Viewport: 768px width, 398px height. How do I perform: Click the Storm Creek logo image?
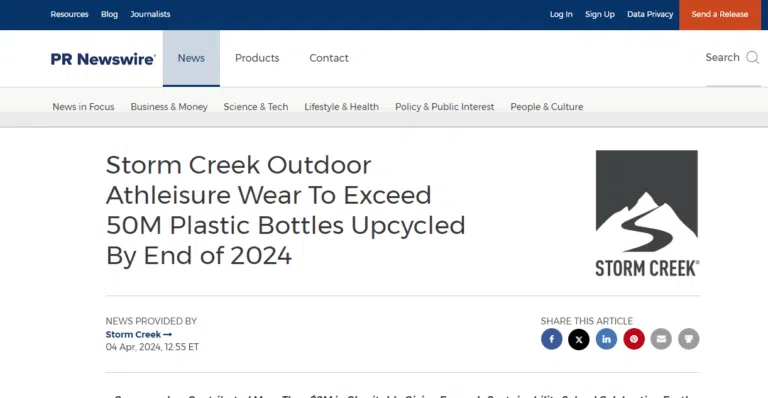pyautogui.click(x=647, y=213)
